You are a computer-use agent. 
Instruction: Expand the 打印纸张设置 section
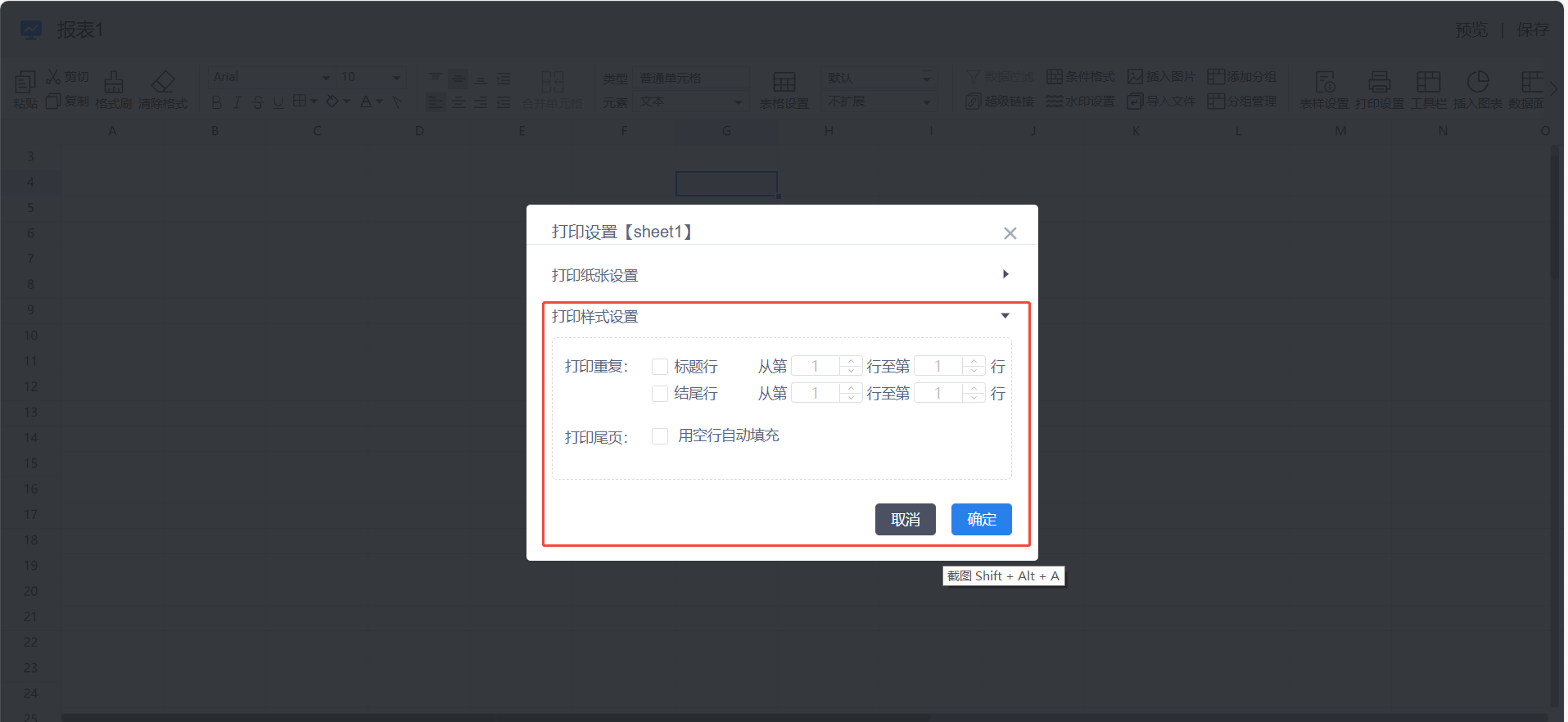tap(1005, 275)
